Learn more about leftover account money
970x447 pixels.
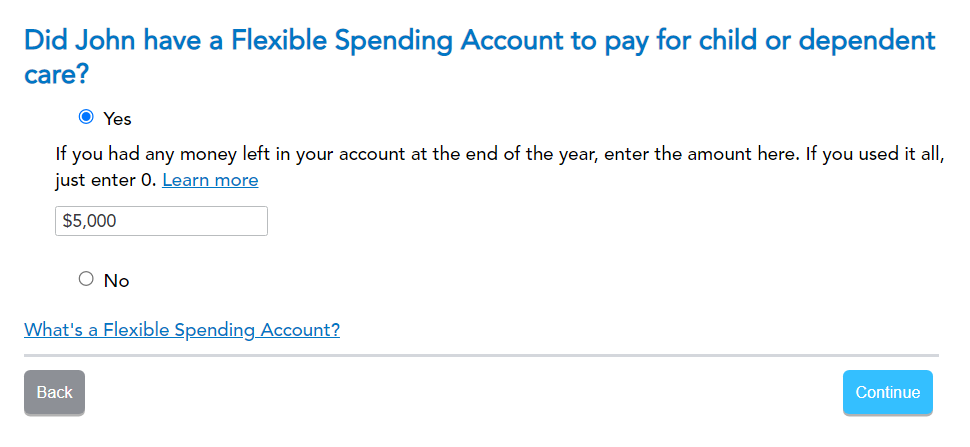point(210,180)
